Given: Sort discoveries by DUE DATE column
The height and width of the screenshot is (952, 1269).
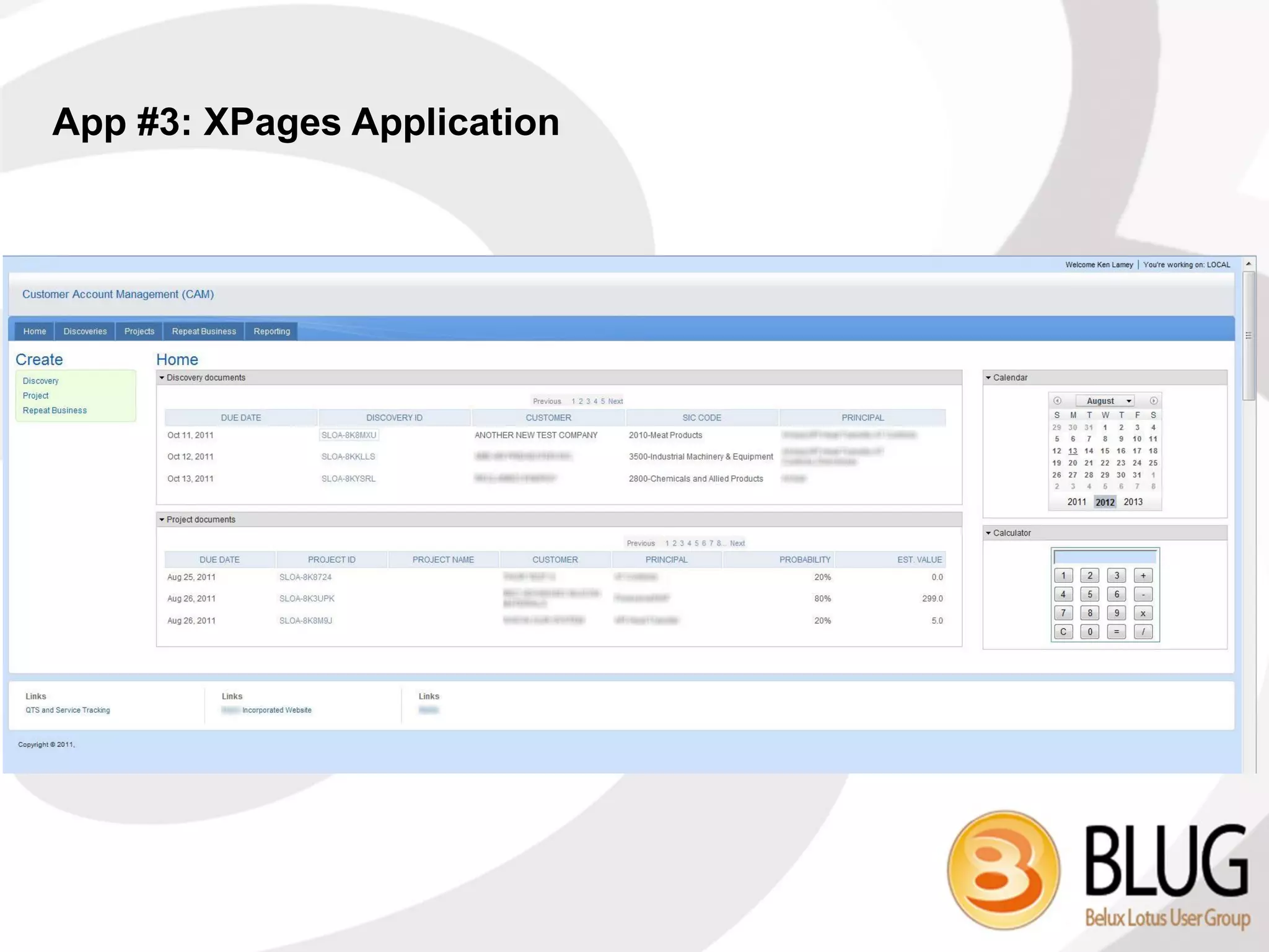Looking at the screenshot, I should pos(241,418).
